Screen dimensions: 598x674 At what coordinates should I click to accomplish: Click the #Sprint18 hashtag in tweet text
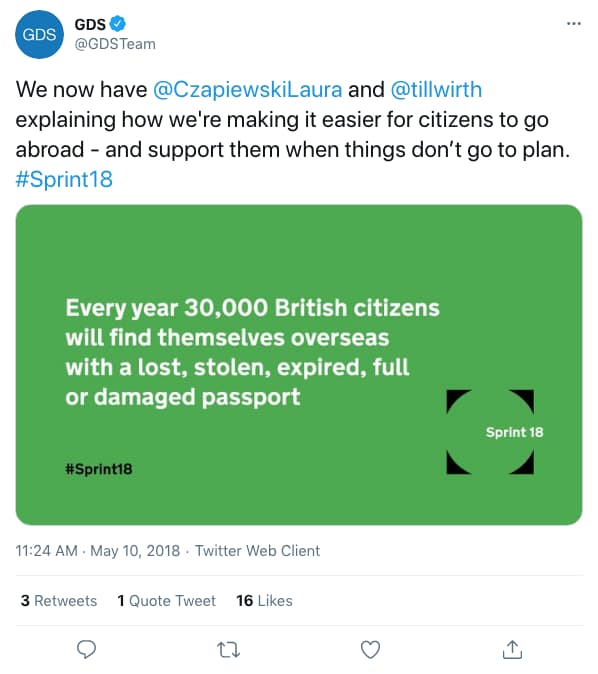point(64,179)
